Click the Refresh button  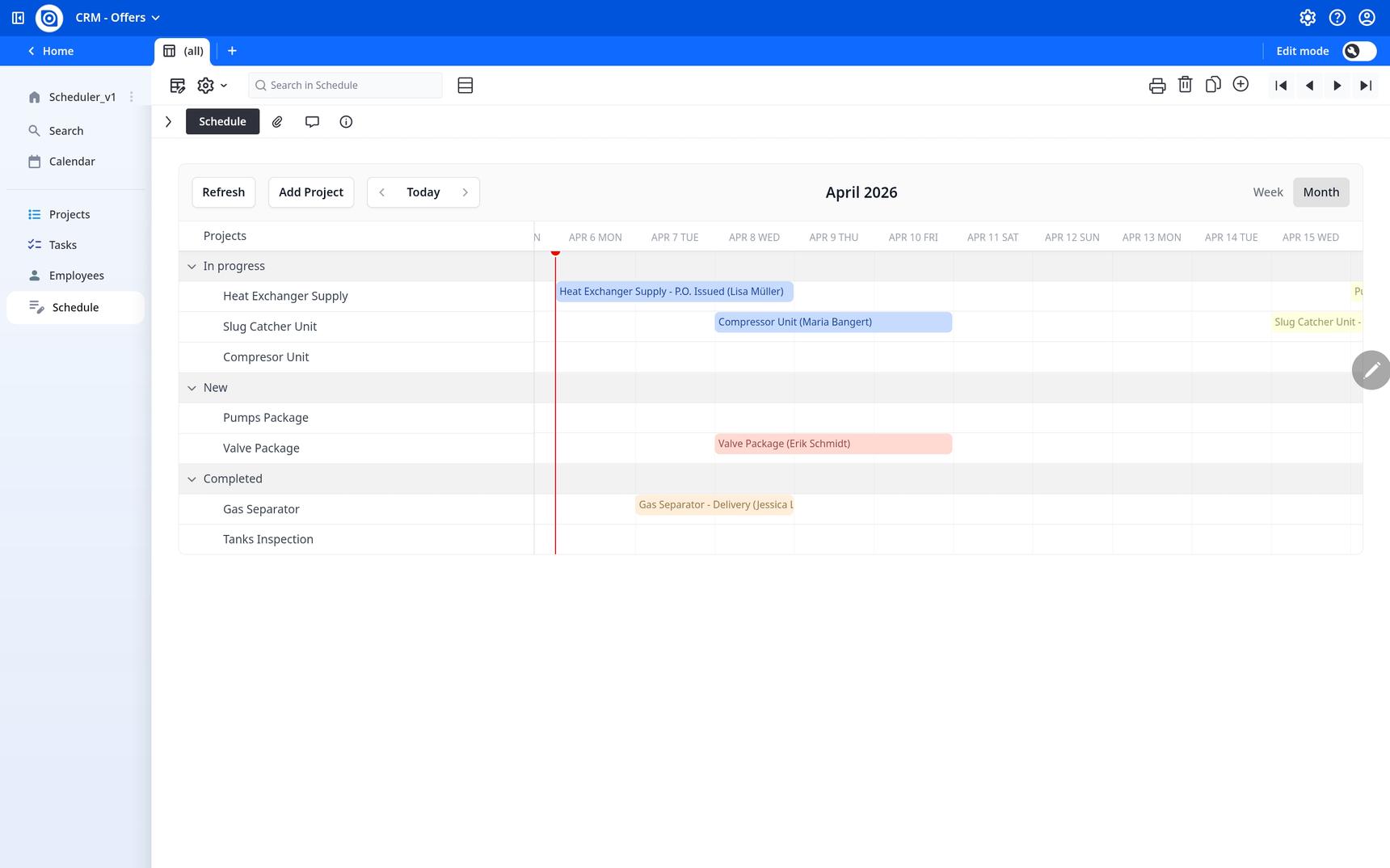pos(223,192)
